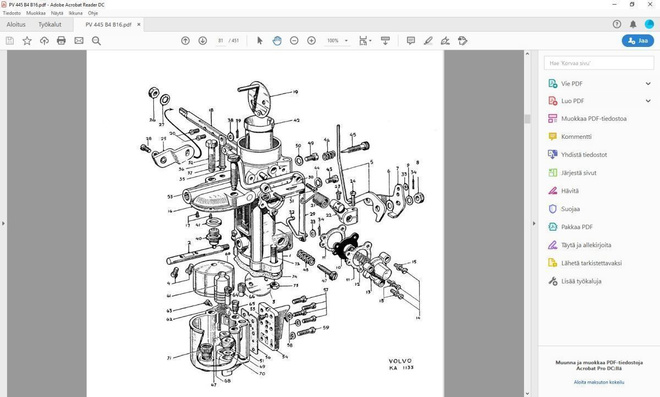
Task: Click Aloita maksuton kokeilu link
Action: pos(599,382)
